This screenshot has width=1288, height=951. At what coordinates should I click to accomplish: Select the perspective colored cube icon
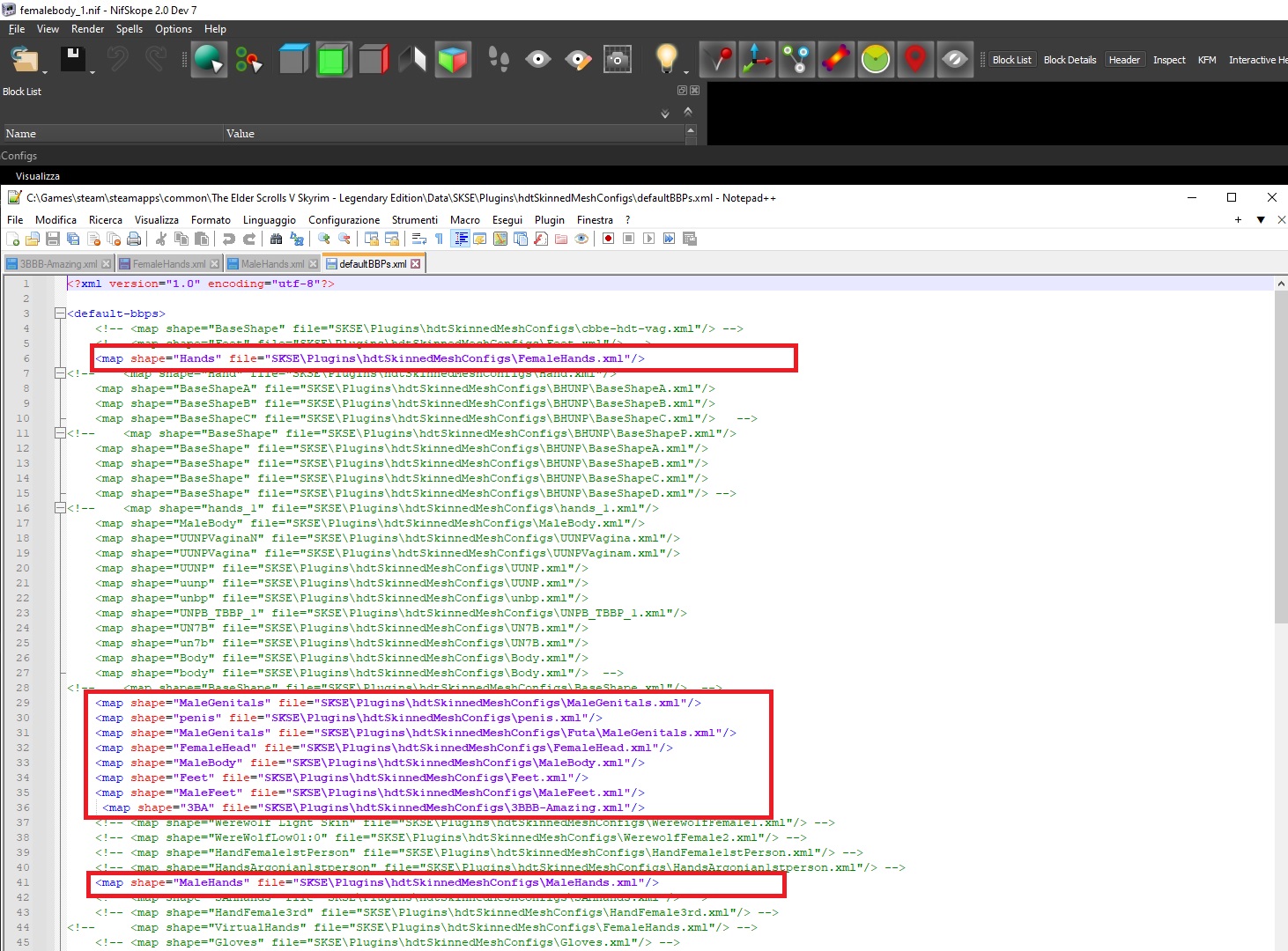click(x=453, y=60)
